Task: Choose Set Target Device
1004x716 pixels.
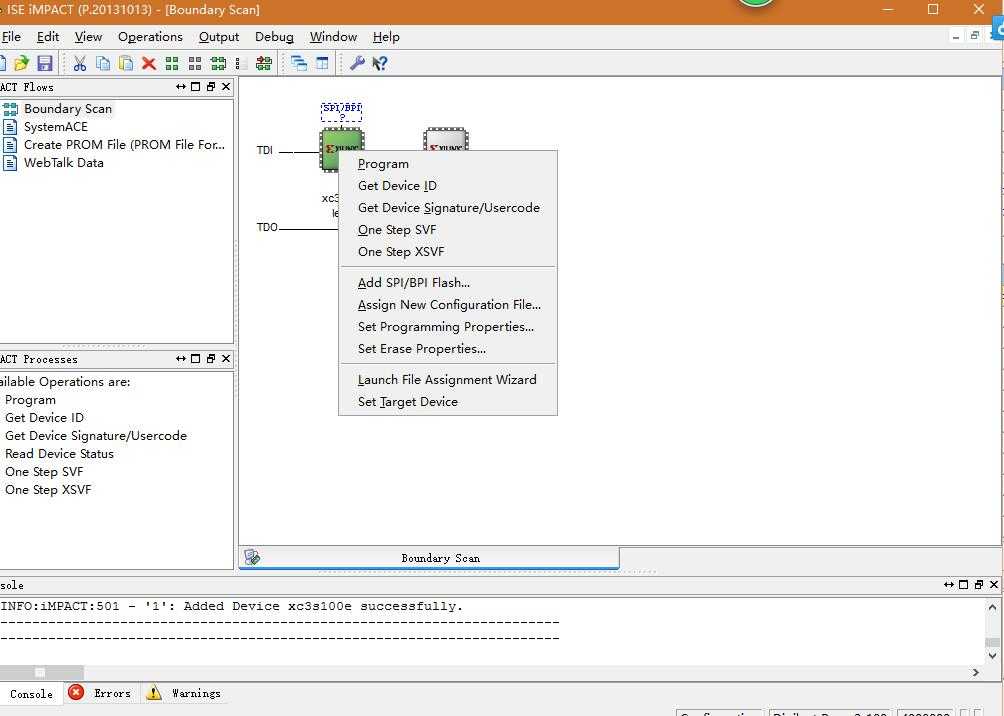Action: (x=448, y=402)
